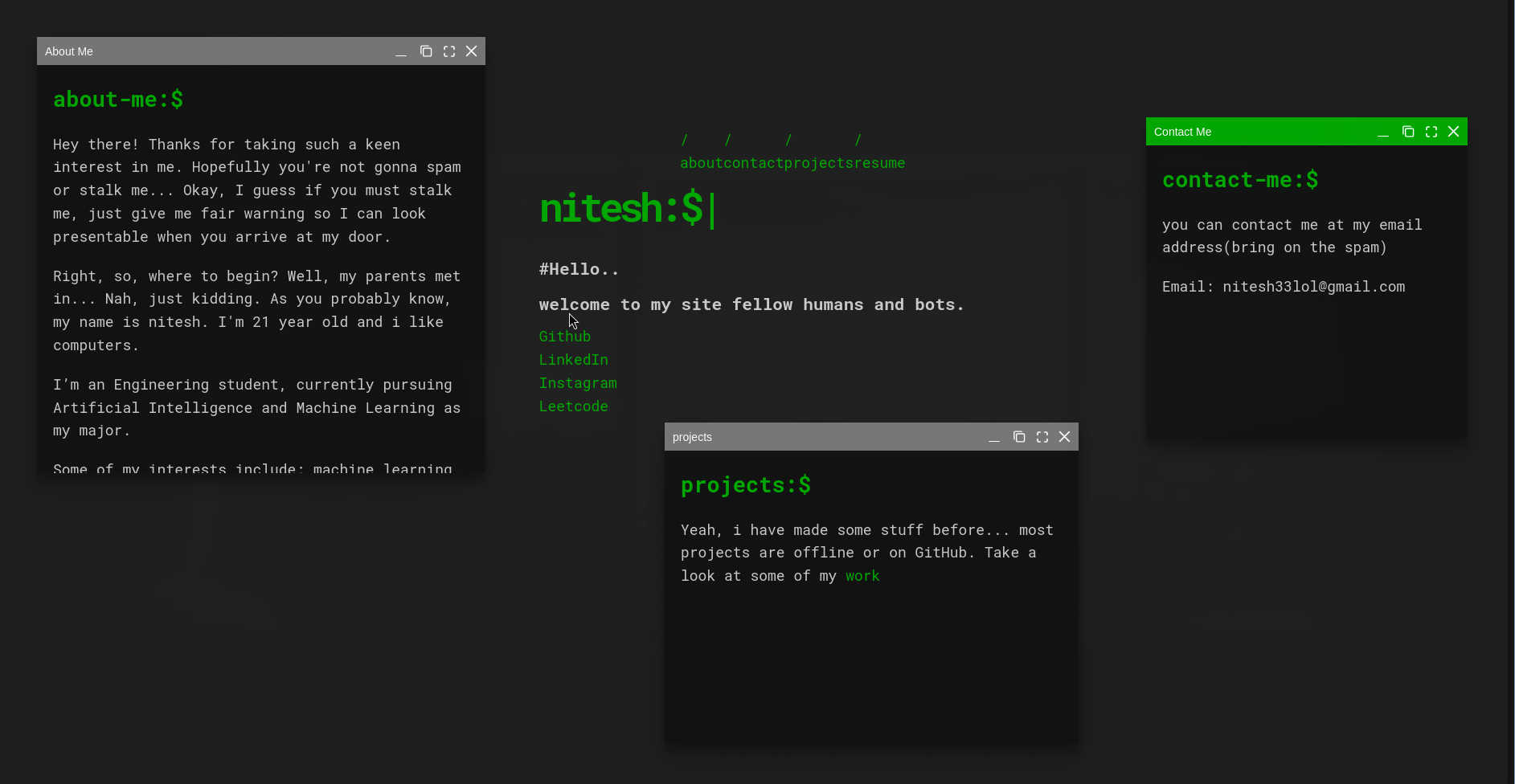
Task: Close the Contact Me window
Action: click(x=1453, y=131)
